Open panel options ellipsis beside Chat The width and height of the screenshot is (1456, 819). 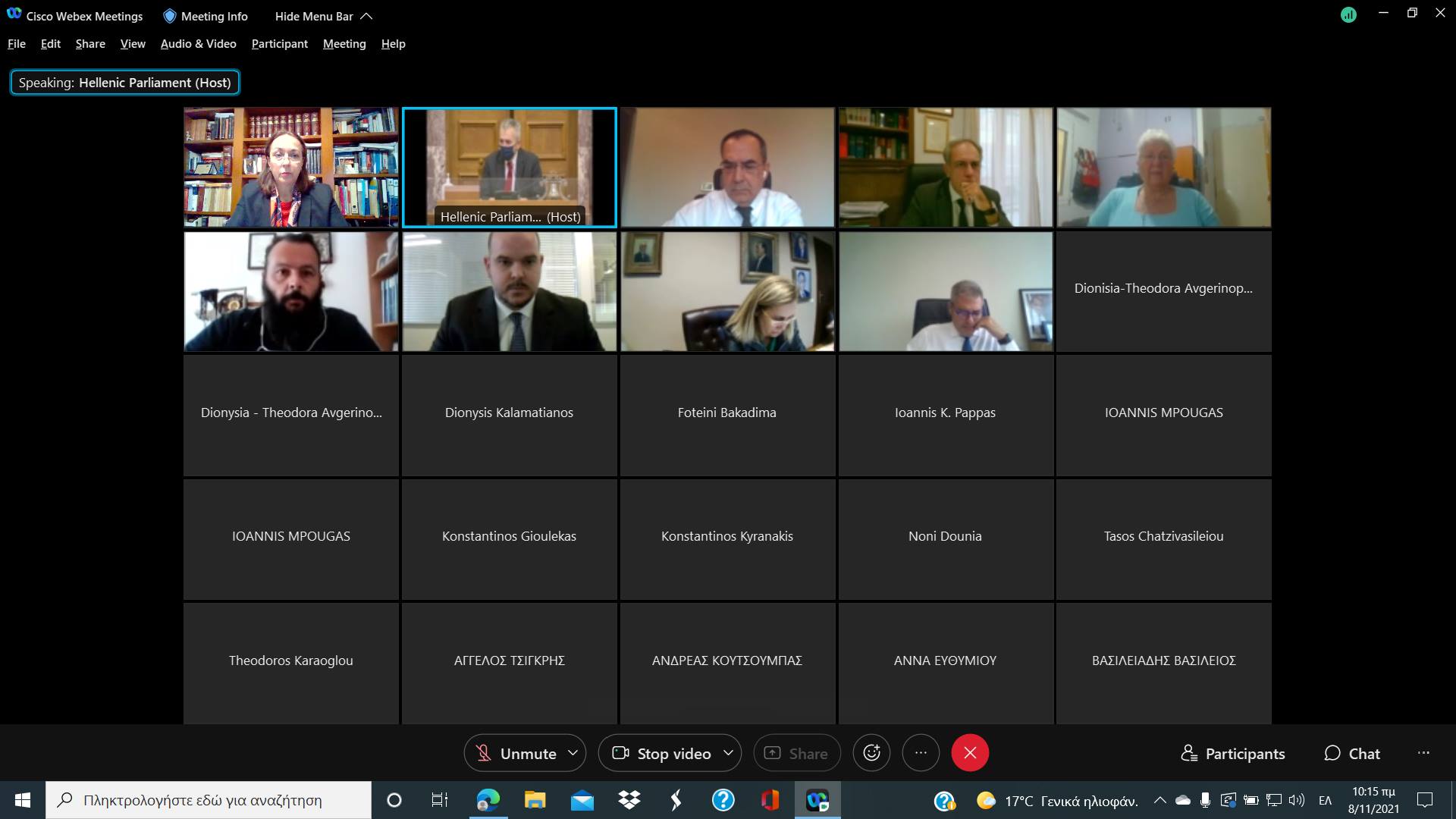(1423, 753)
